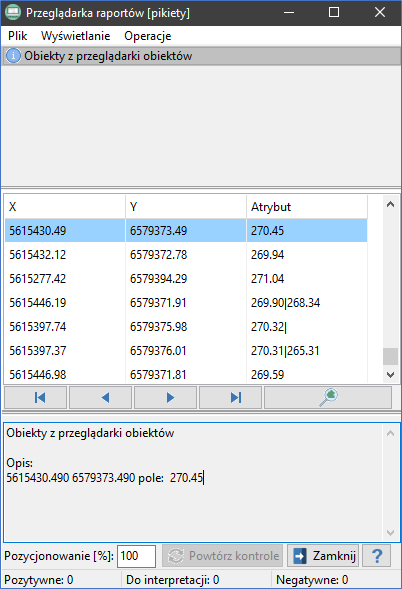Click the Pozycjonowanie percent input field

point(136,556)
